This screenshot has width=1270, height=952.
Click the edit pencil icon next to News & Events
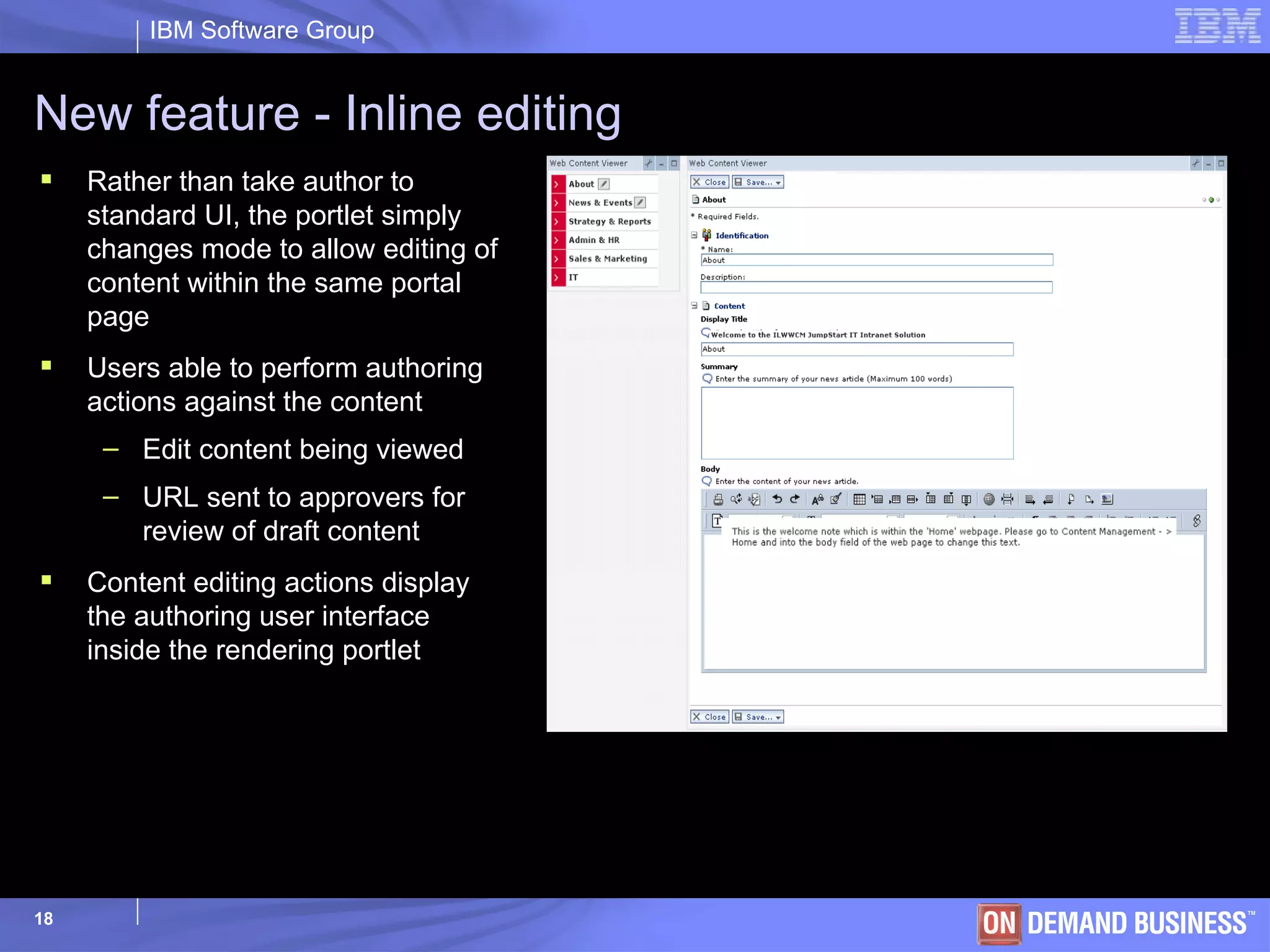[x=640, y=203]
